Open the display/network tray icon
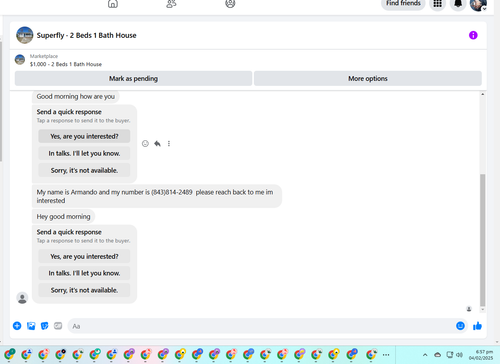This screenshot has height=364, width=500. point(450,355)
